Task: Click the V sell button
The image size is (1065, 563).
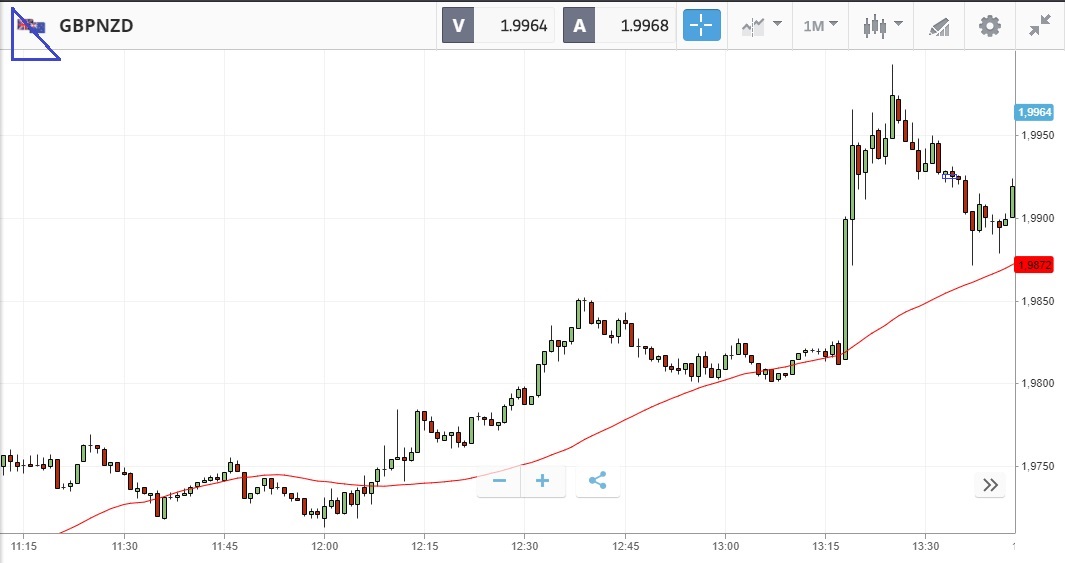Action: coord(458,25)
